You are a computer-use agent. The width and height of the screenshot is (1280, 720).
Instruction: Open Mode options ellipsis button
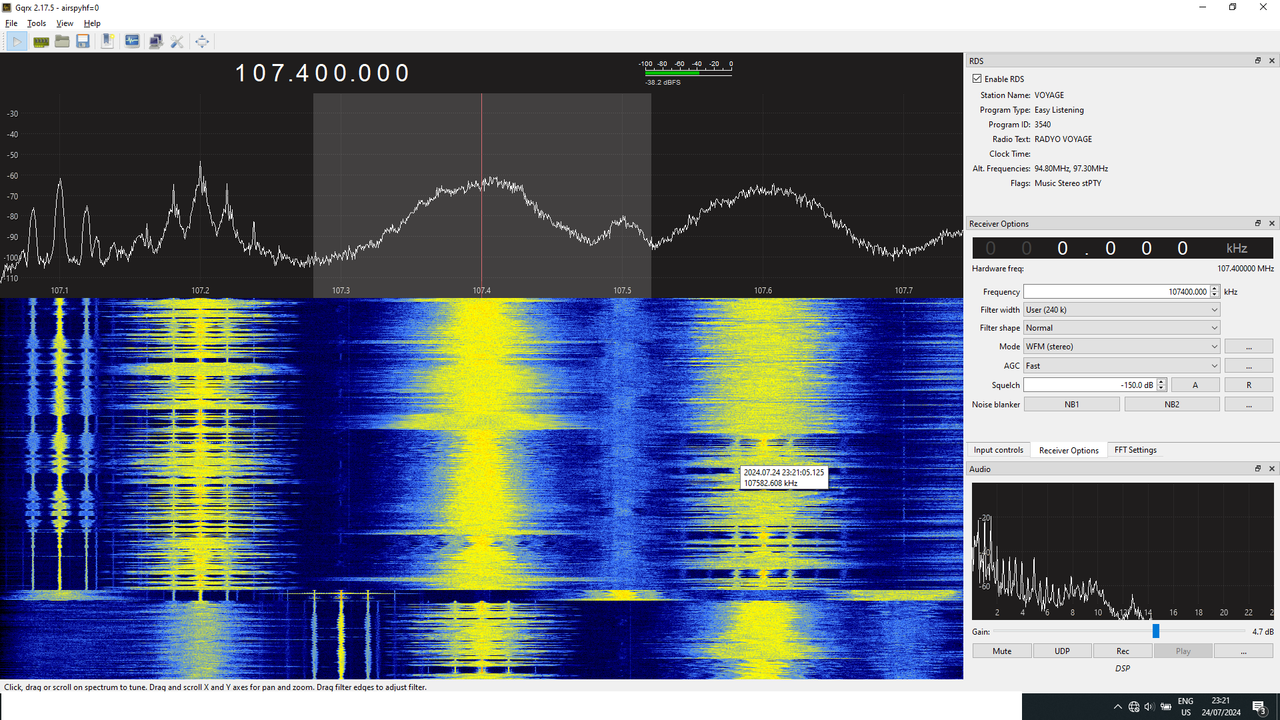pos(1249,347)
